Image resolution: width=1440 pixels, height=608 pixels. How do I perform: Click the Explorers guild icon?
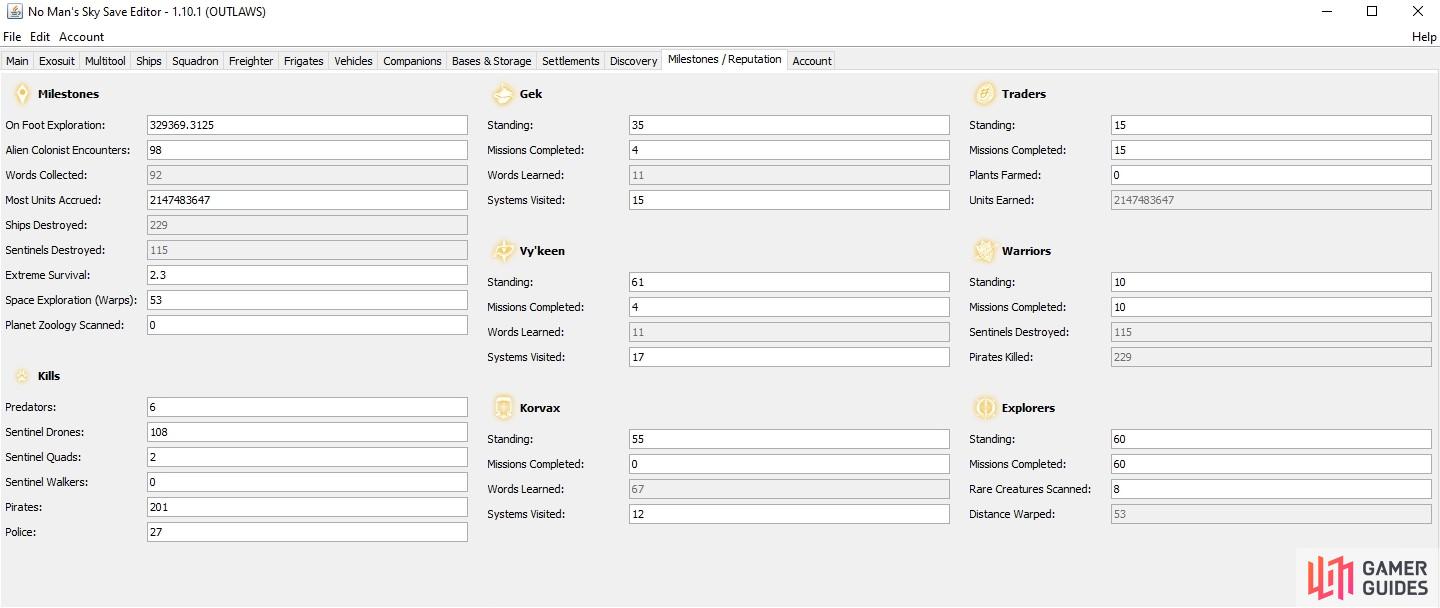tap(985, 408)
